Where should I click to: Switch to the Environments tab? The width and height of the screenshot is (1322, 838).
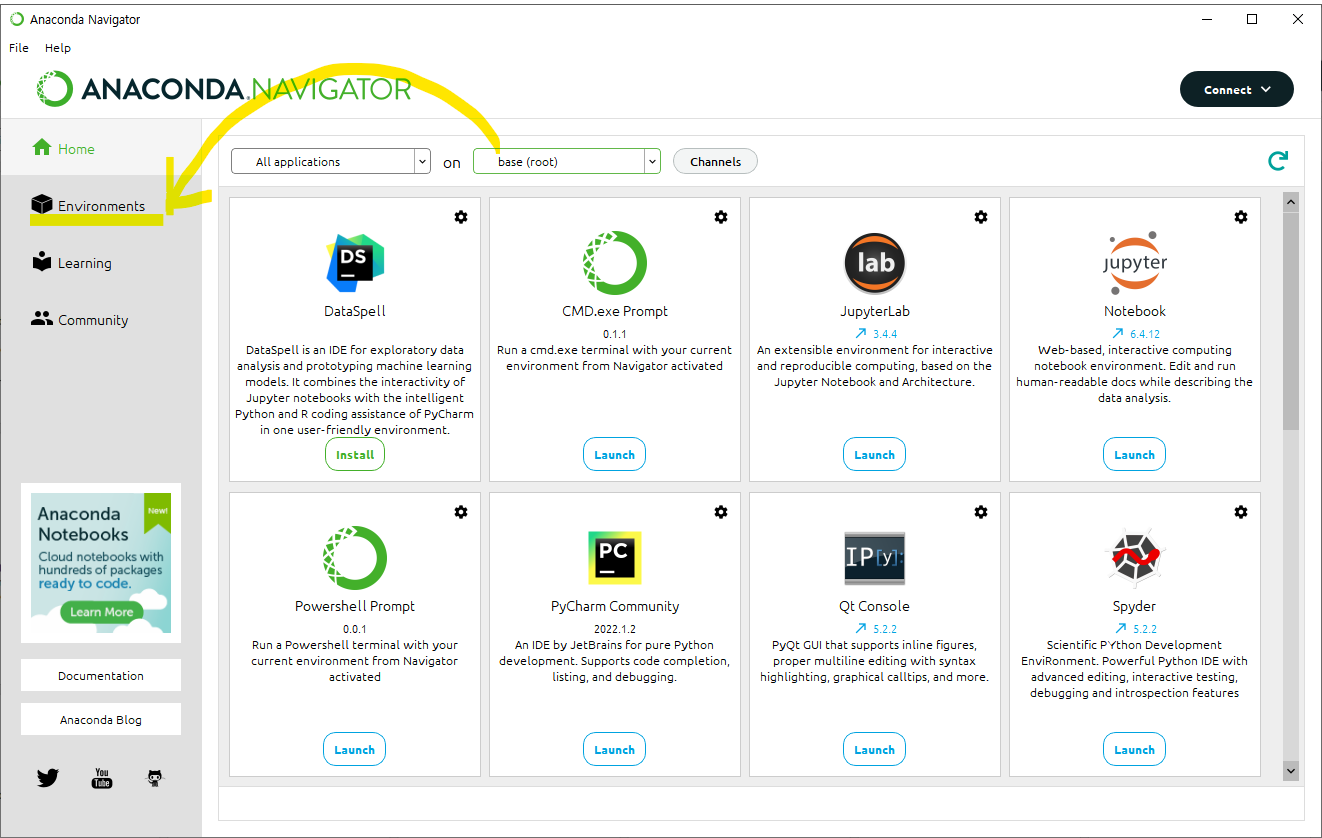102,205
